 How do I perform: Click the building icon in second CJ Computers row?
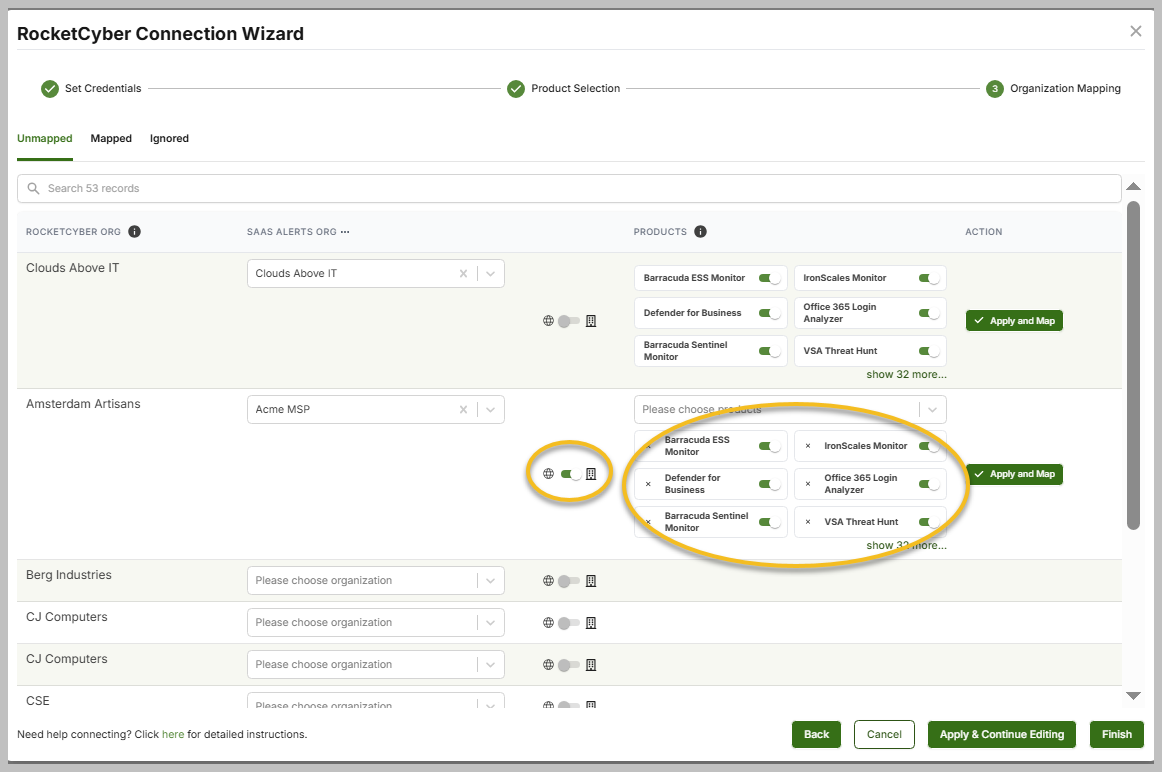pos(591,665)
